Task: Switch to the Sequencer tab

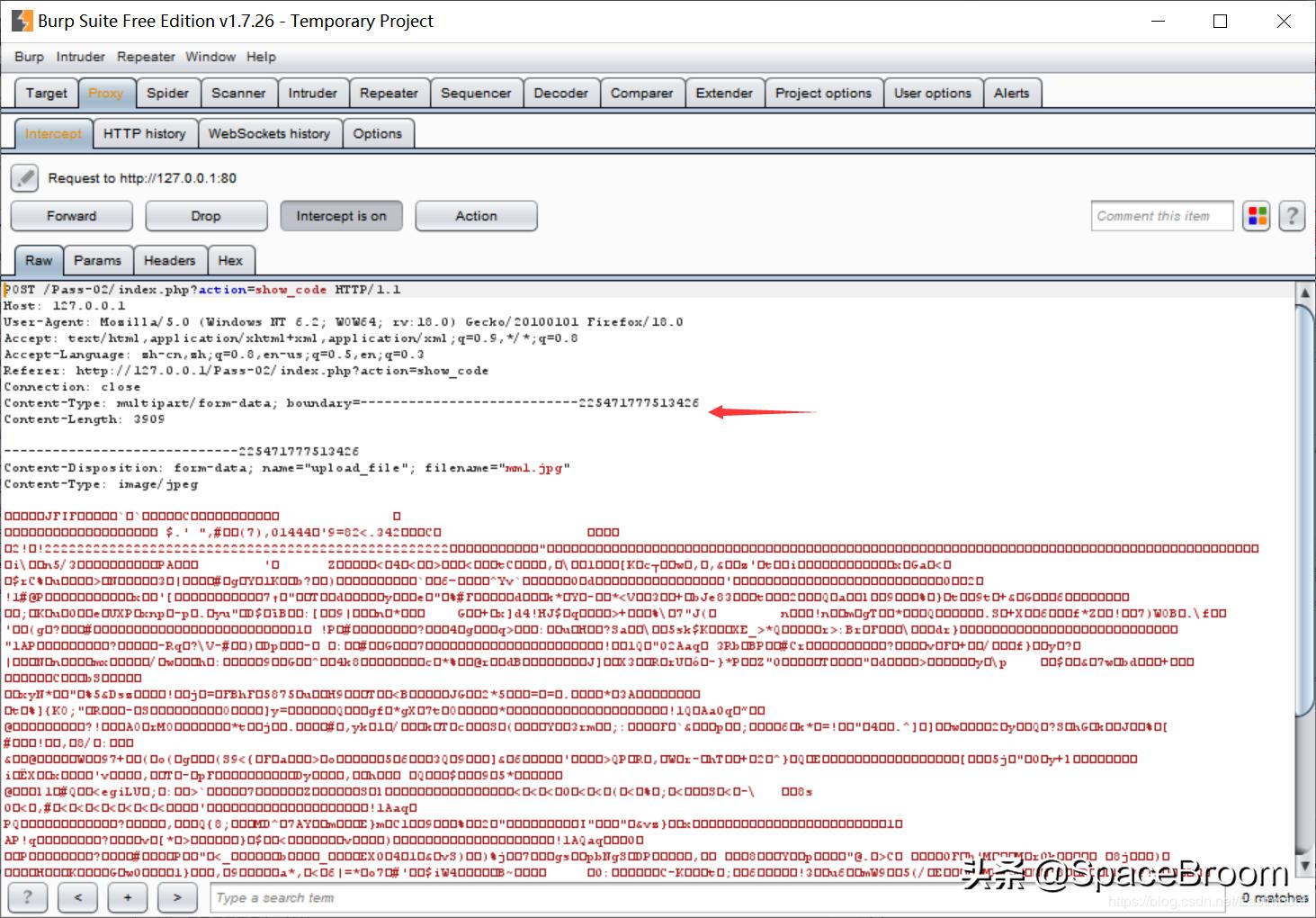Action: [x=476, y=93]
